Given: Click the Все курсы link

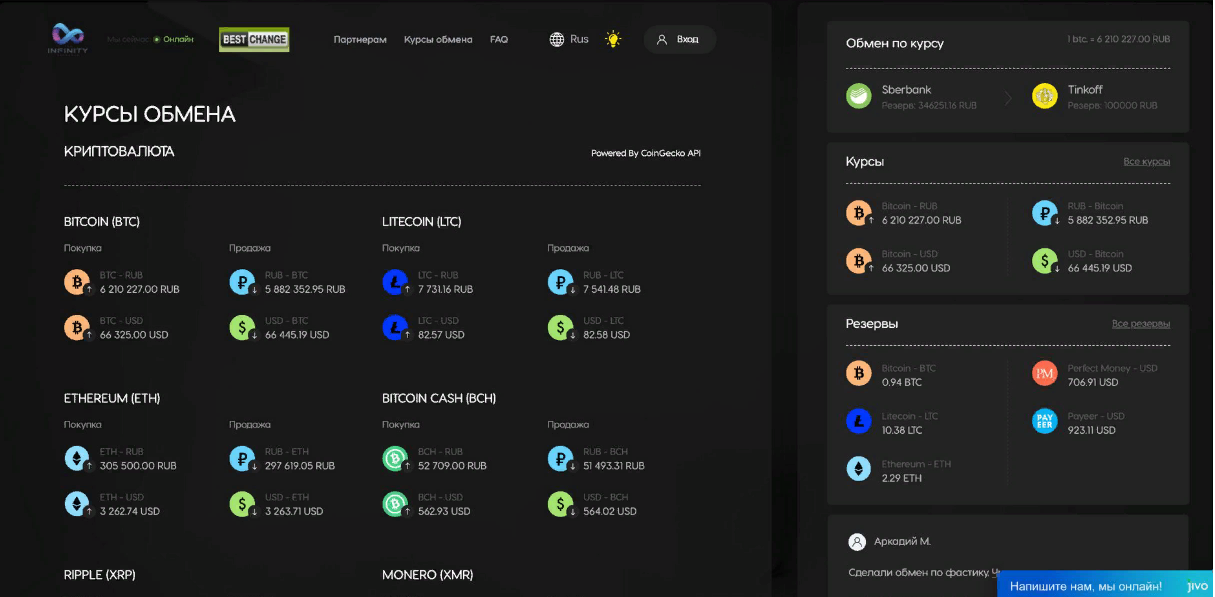Looking at the screenshot, I should coord(1146,162).
